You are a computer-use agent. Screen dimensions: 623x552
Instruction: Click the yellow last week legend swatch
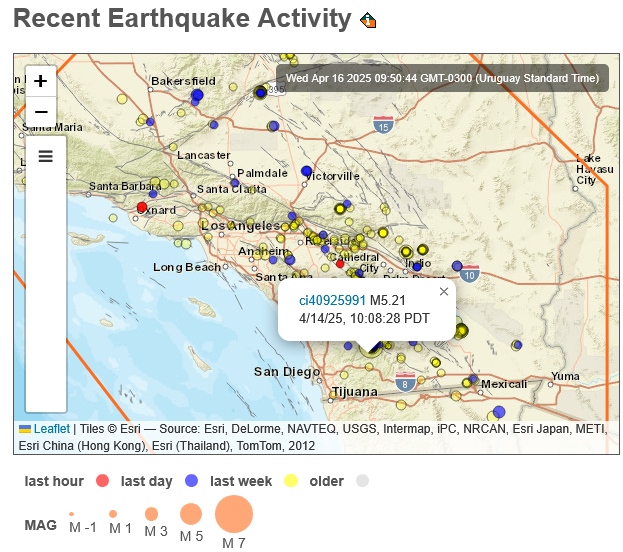291,480
